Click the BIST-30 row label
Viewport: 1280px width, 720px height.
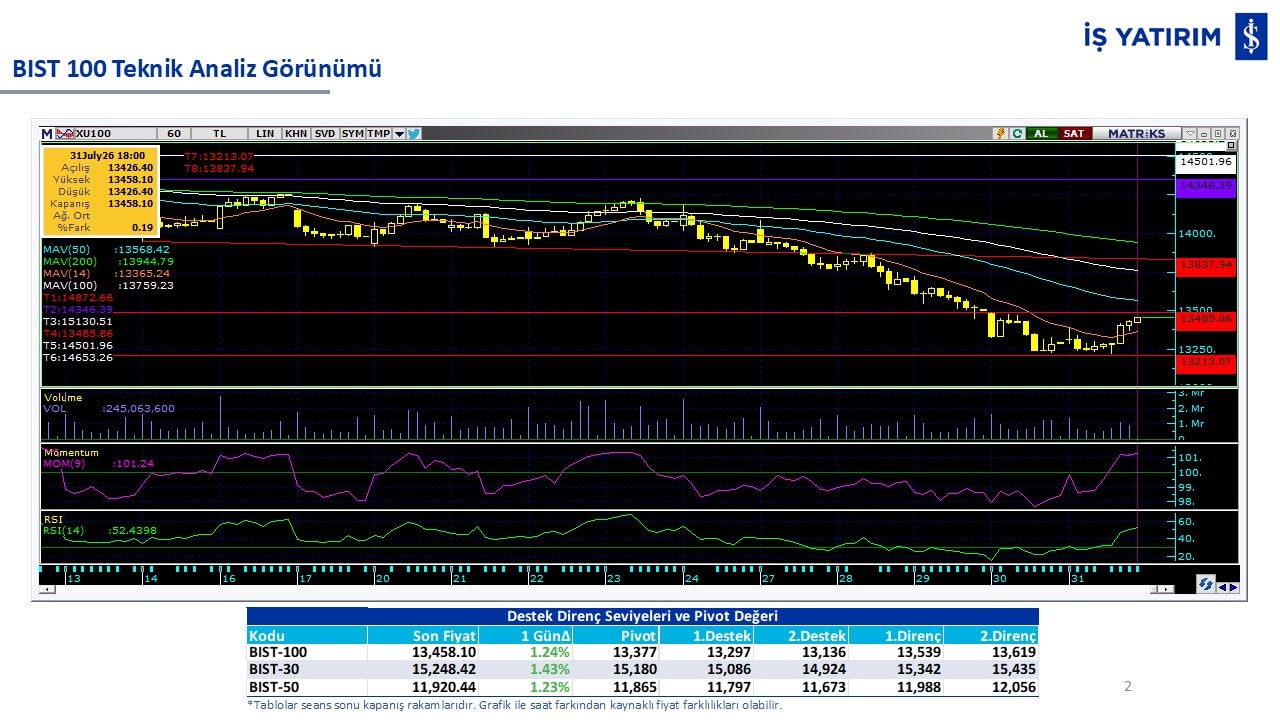[x=275, y=670]
